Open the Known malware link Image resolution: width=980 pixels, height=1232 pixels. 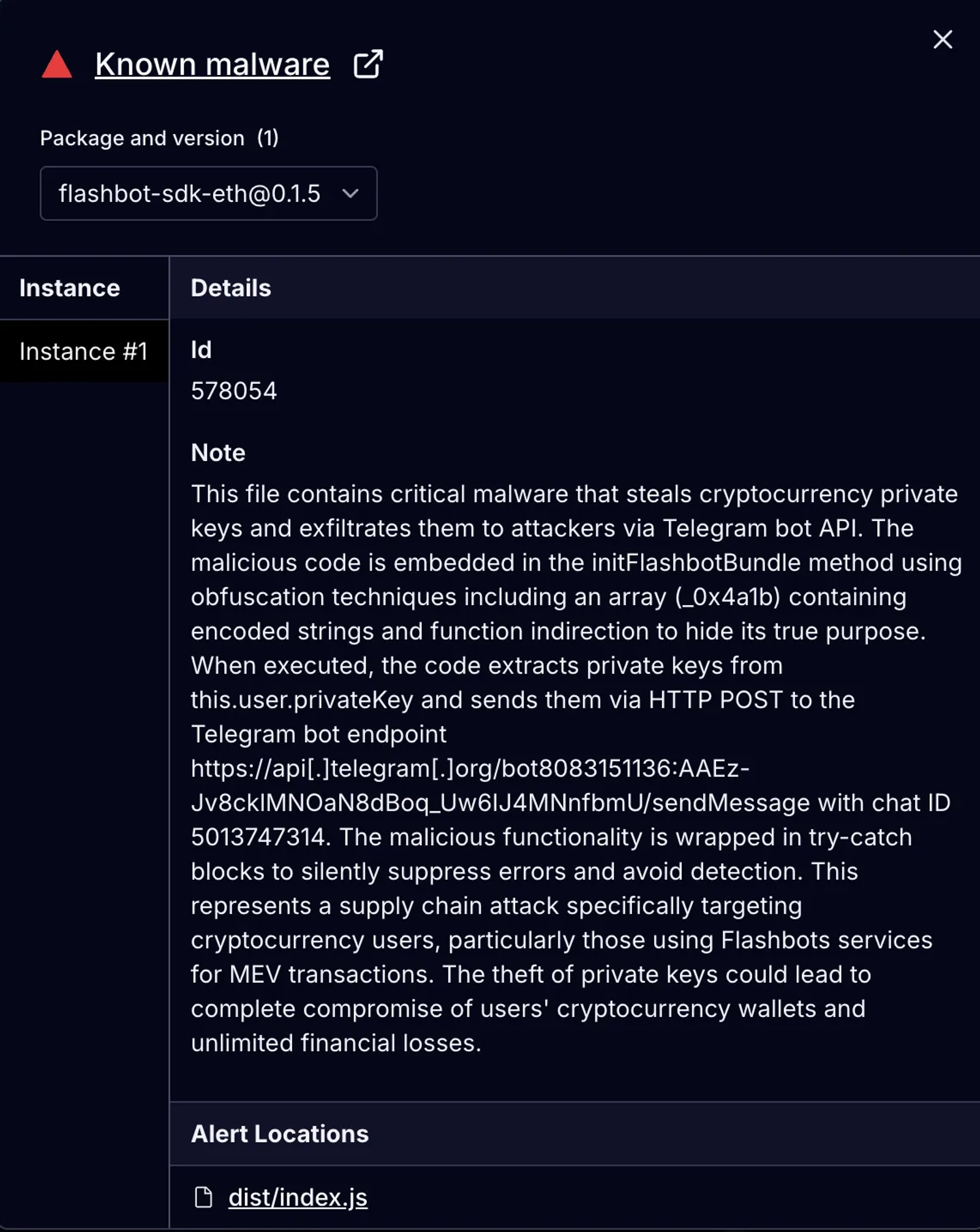212,64
